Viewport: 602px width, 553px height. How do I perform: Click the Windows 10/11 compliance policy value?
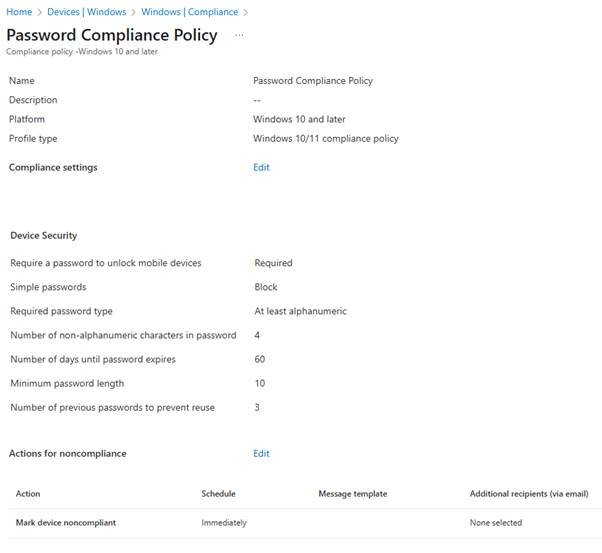click(x=326, y=139)
